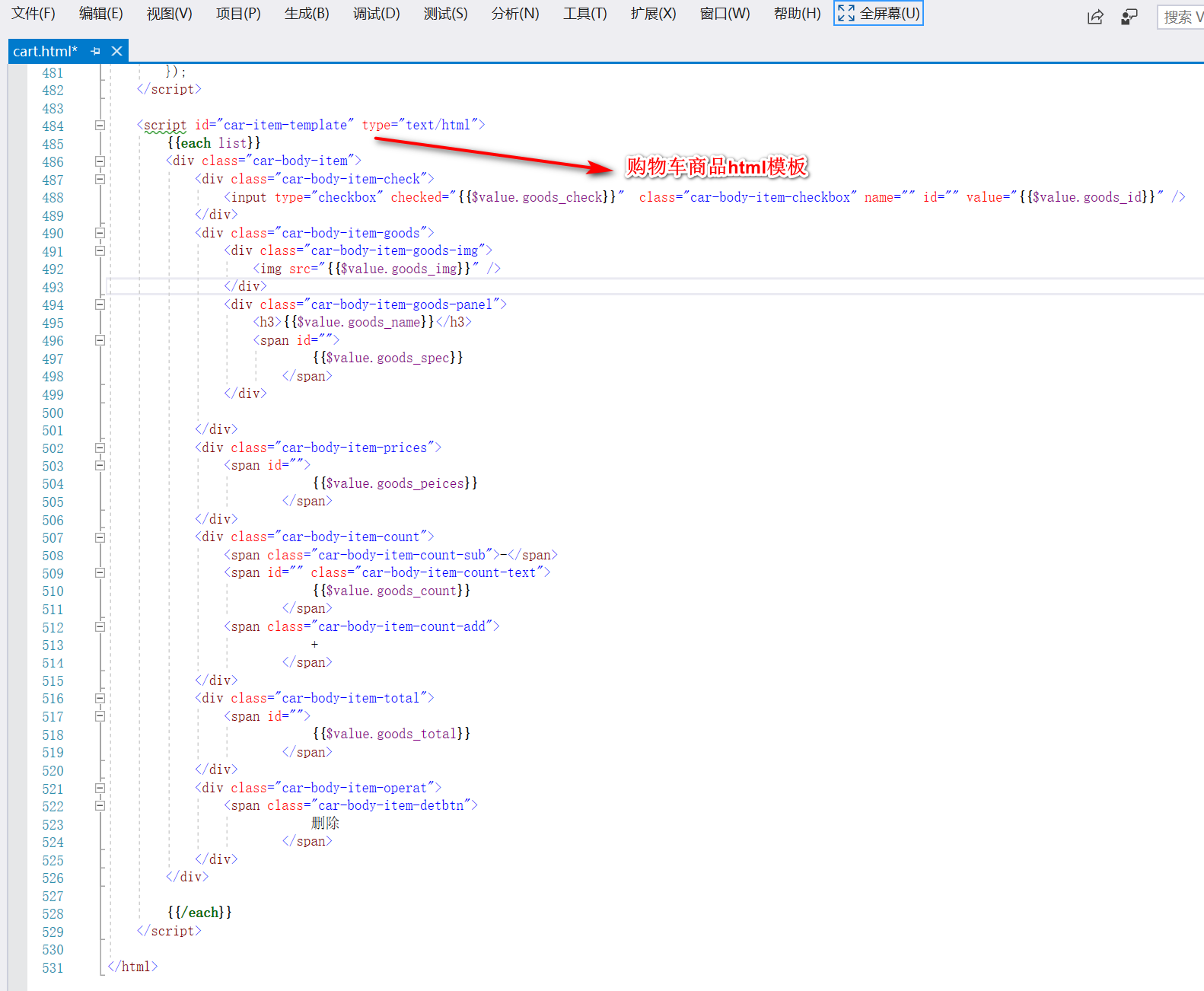This screenshot has width=1204, height=991.
Task: Open the 文件(F) menu
Action: coord(33,14)
